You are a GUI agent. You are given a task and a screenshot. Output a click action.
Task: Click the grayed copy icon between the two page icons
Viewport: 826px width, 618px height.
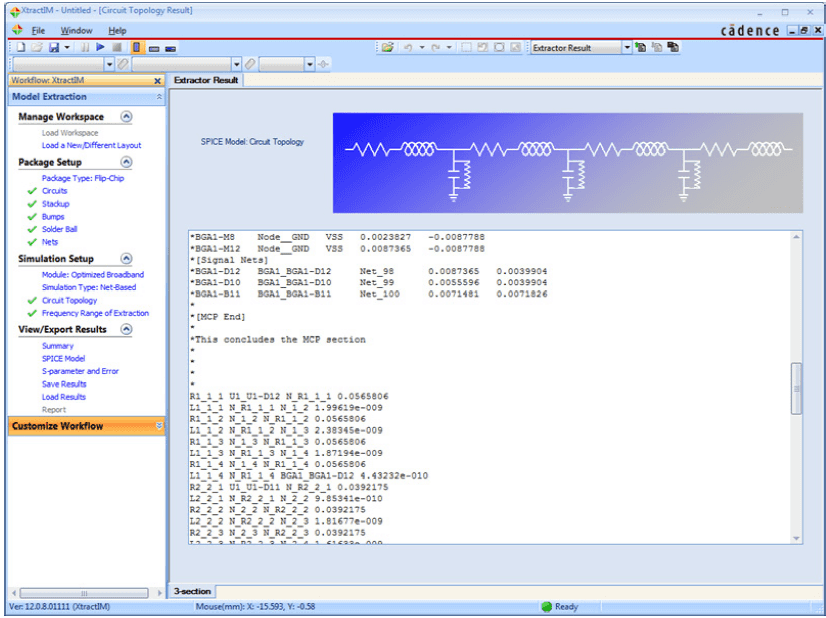click(657, 47)
